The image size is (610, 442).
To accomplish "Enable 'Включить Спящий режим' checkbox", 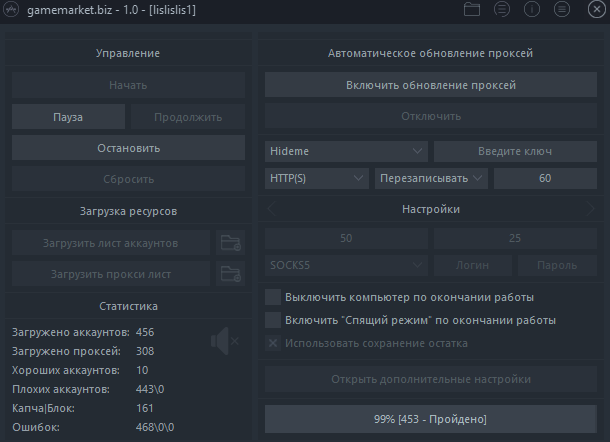I will coord(272,320).
